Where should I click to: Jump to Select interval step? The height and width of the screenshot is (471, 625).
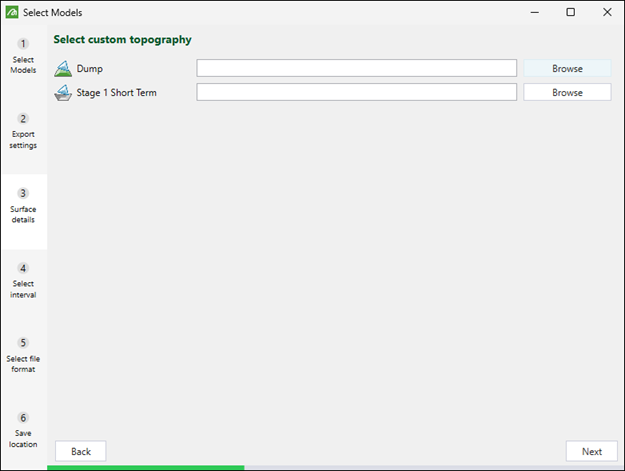(x=24, y=287)
